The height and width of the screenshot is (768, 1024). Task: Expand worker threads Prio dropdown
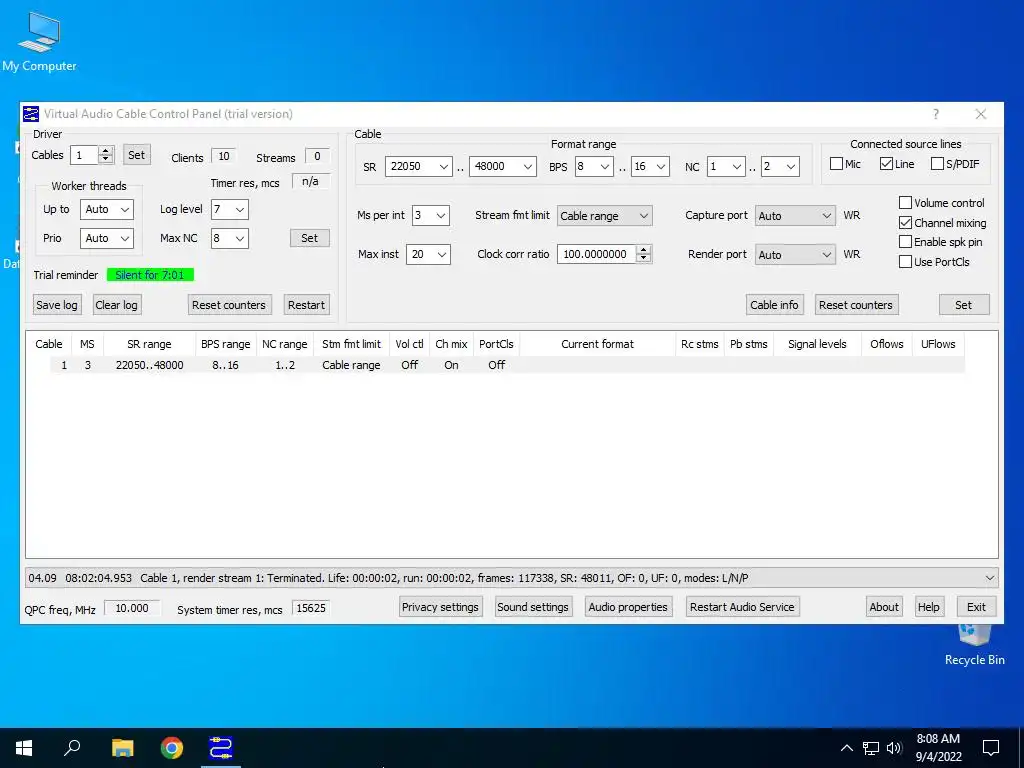click(x=106, y=238)
